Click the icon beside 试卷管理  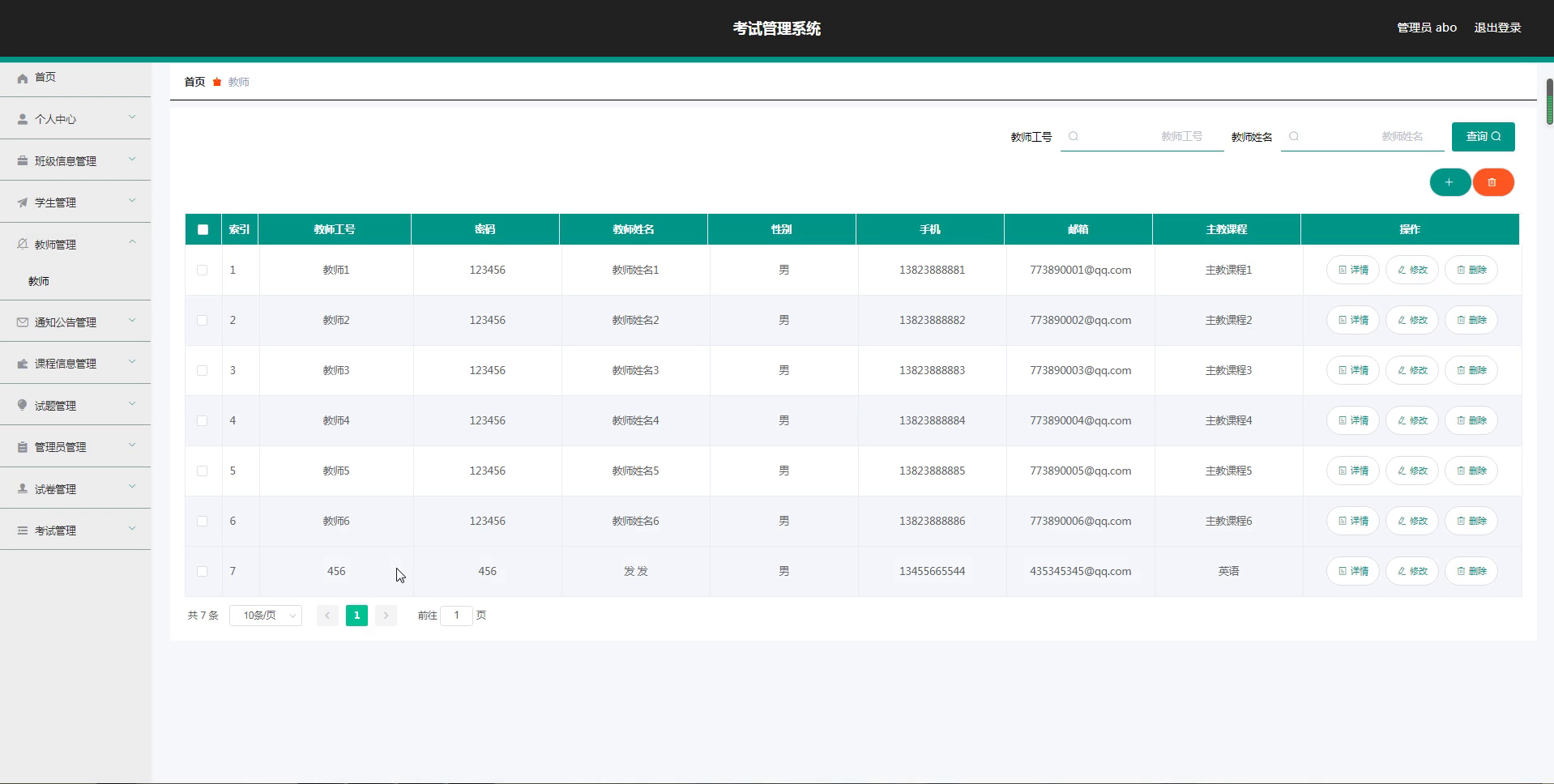tap(23, 488)
